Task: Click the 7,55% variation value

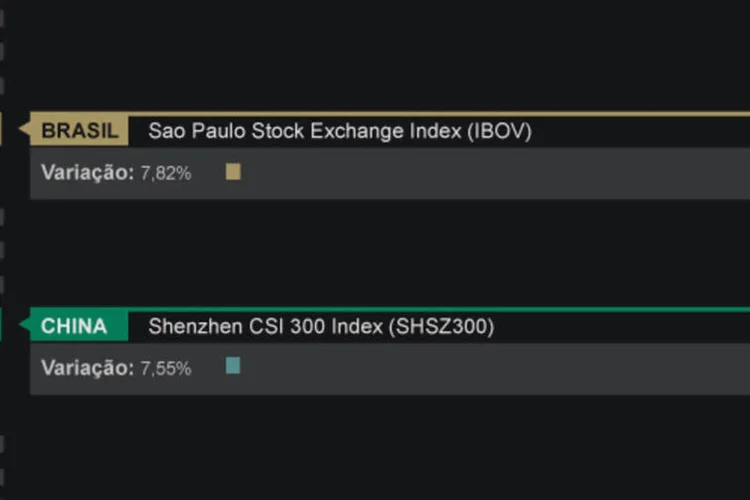Action: click(x=165, y=368)
